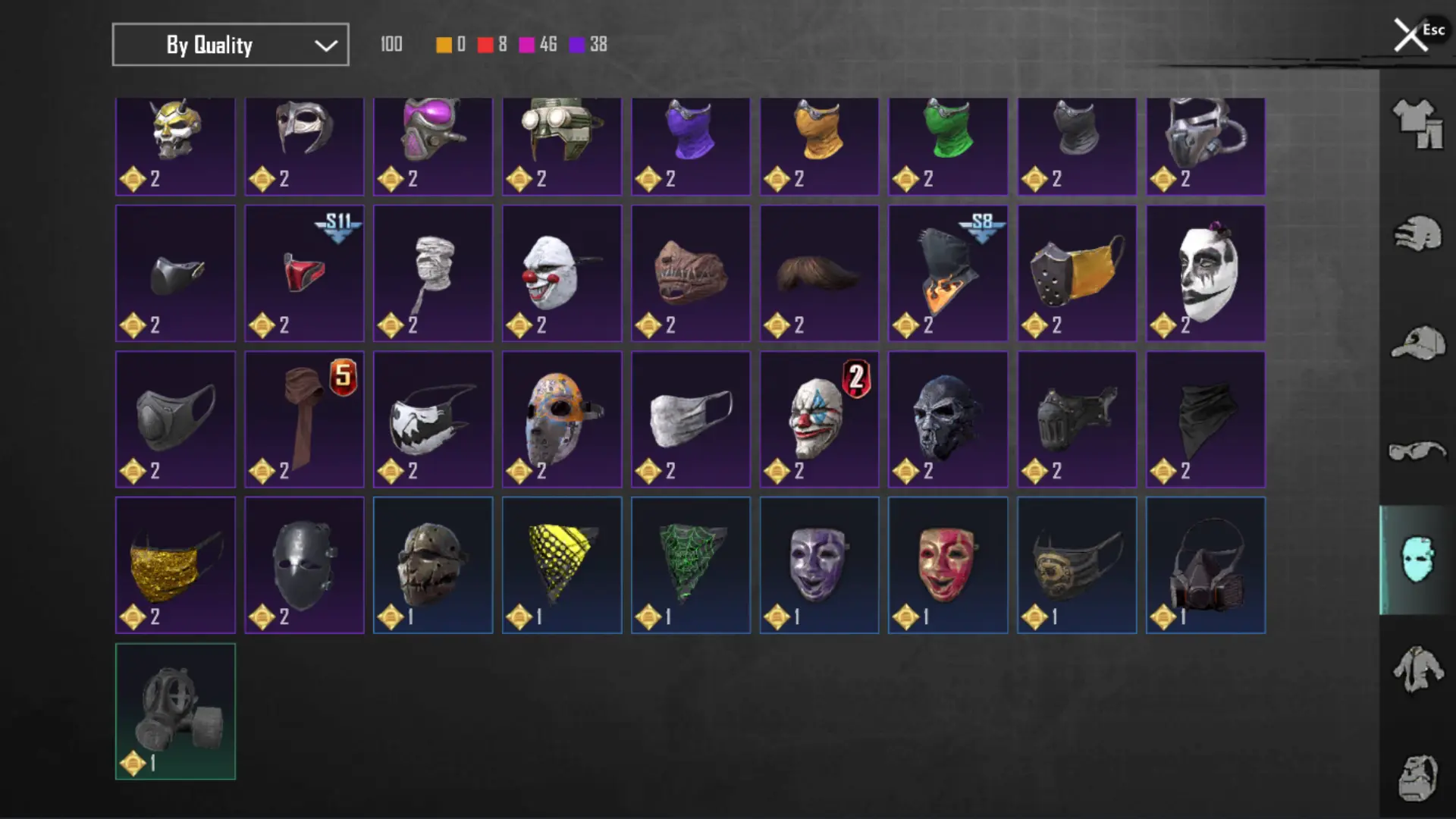
Task: Select the gold sequin face mask
Action: 175,565
